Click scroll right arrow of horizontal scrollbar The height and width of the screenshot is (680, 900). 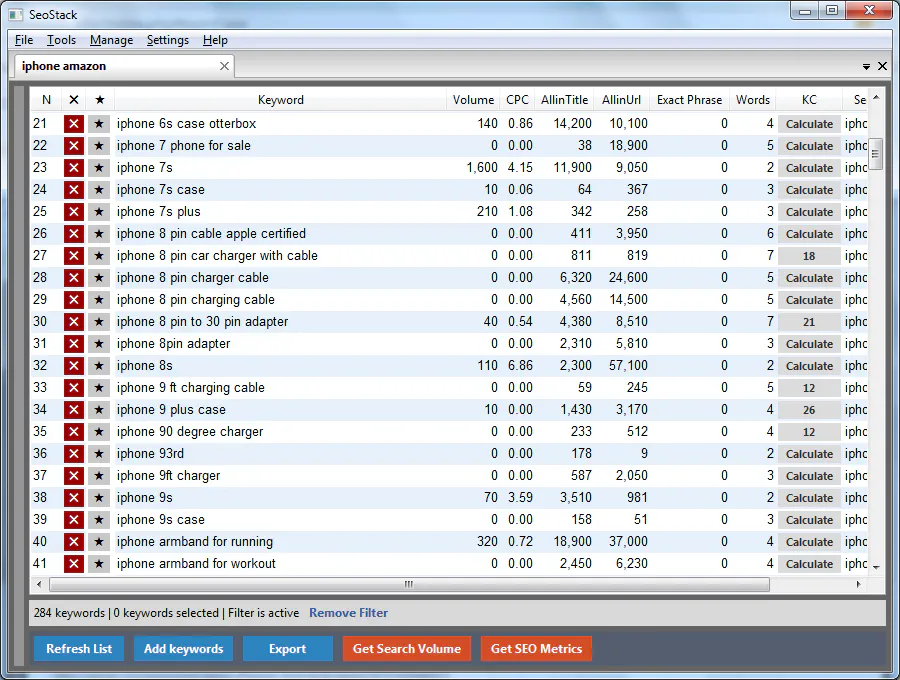tap(859, 584)
